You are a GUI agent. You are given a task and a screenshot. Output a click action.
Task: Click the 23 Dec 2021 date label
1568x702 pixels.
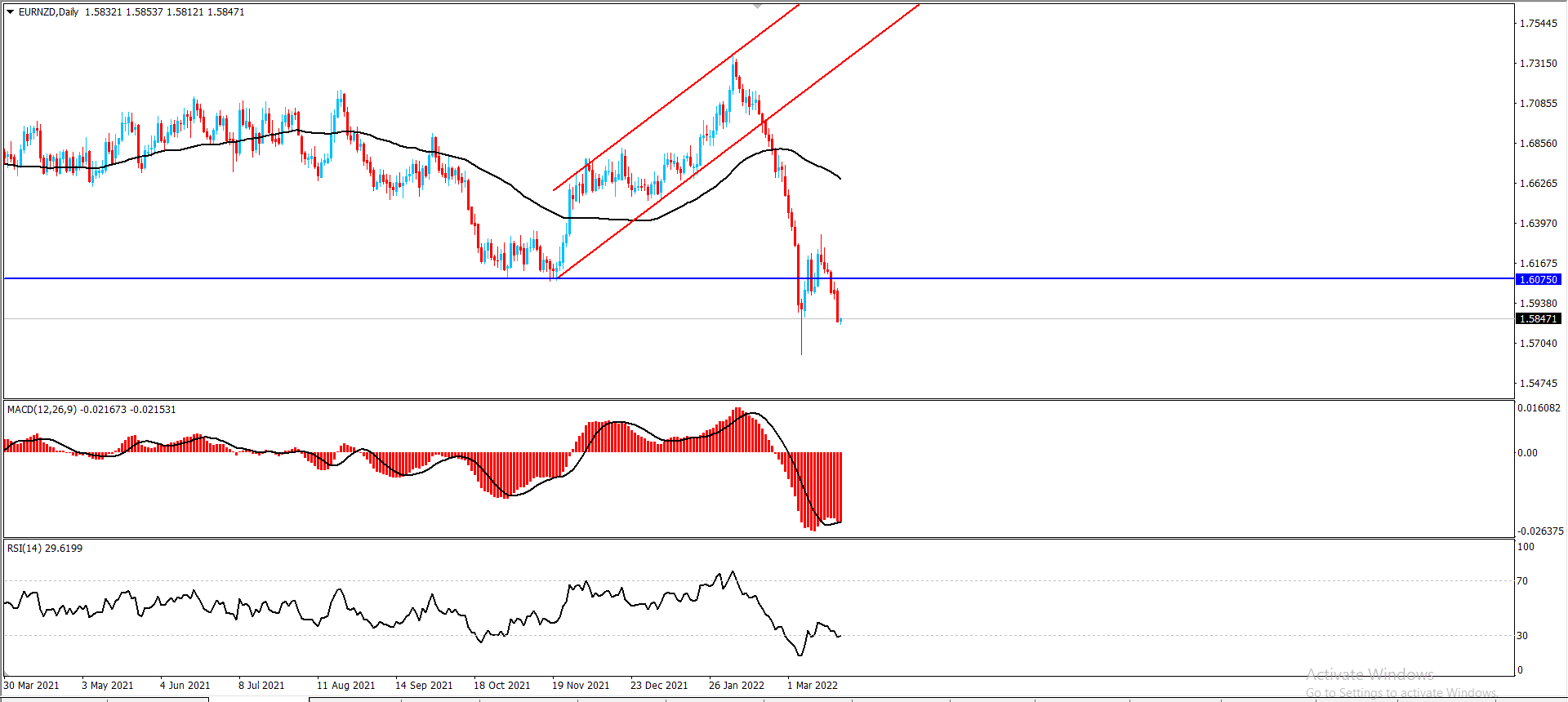click(x=659, y=686)
